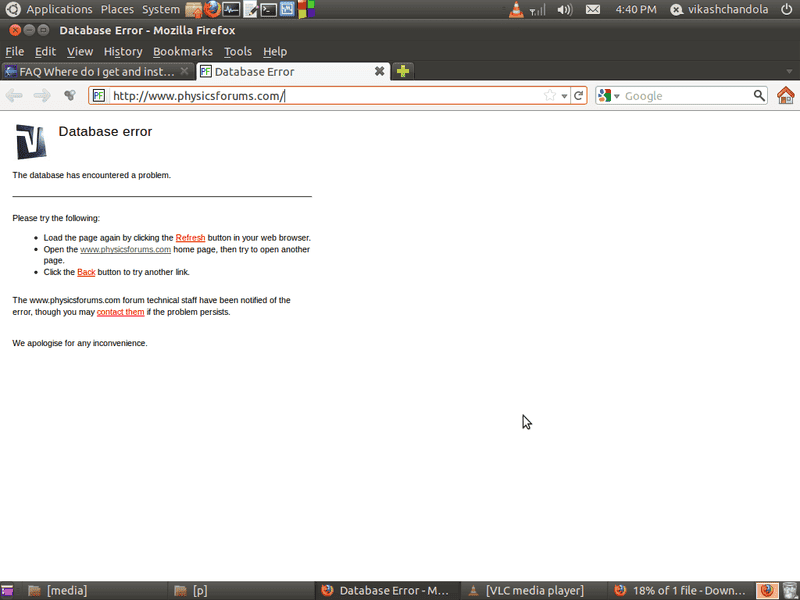Go to home page via Home icon

coord(786,95)
